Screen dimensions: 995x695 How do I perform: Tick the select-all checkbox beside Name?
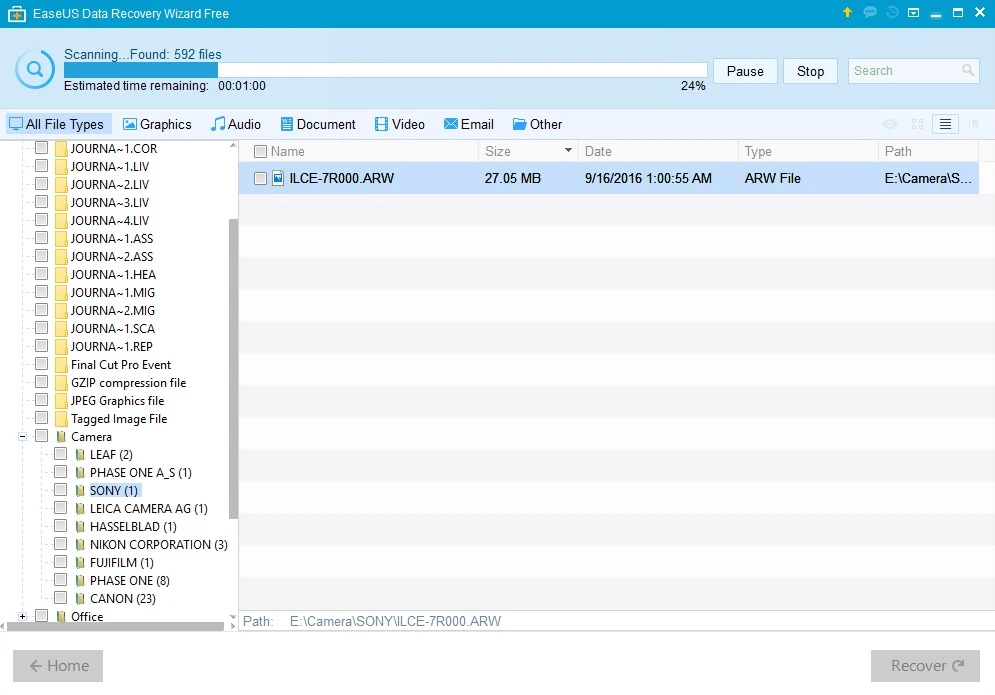tap(260, 152)
